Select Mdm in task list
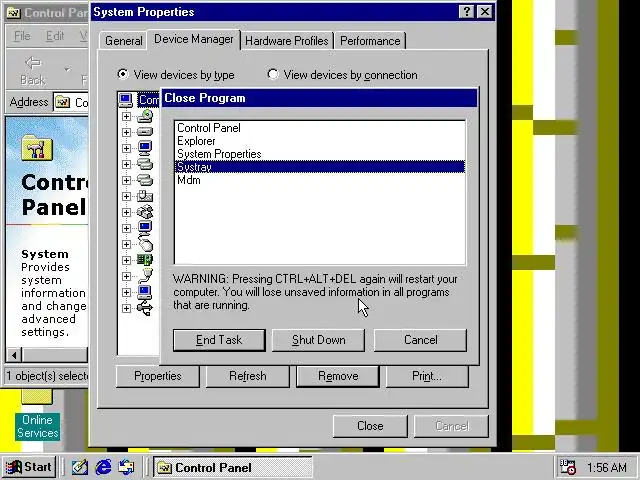This screenshot has width=640, height=480. tap(320, 180)
